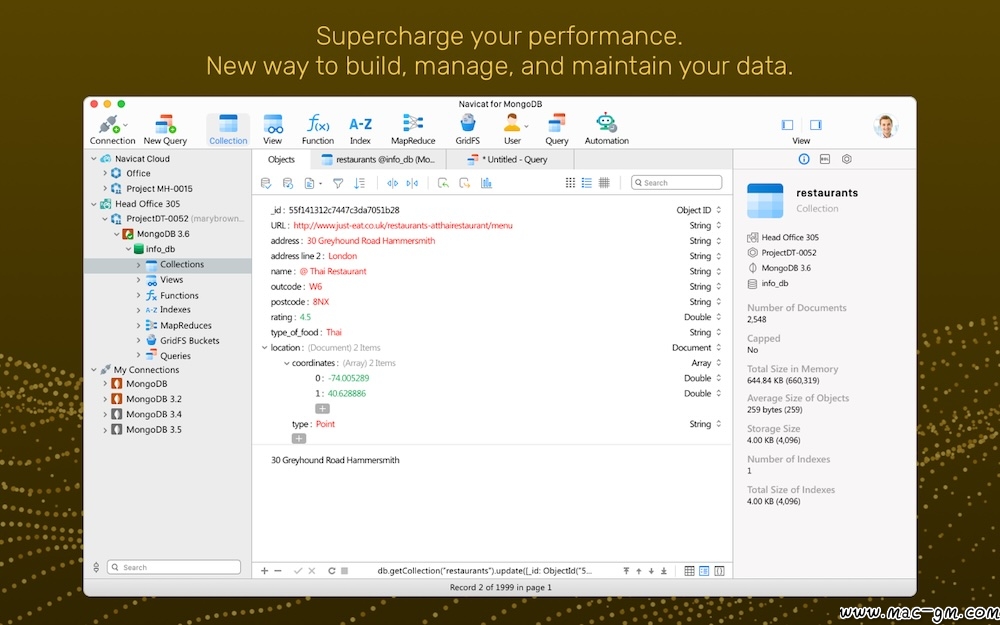The width and height of the screenshot is (1000, 625).
Task: Go to last record arrow
Action: (664, 571)
